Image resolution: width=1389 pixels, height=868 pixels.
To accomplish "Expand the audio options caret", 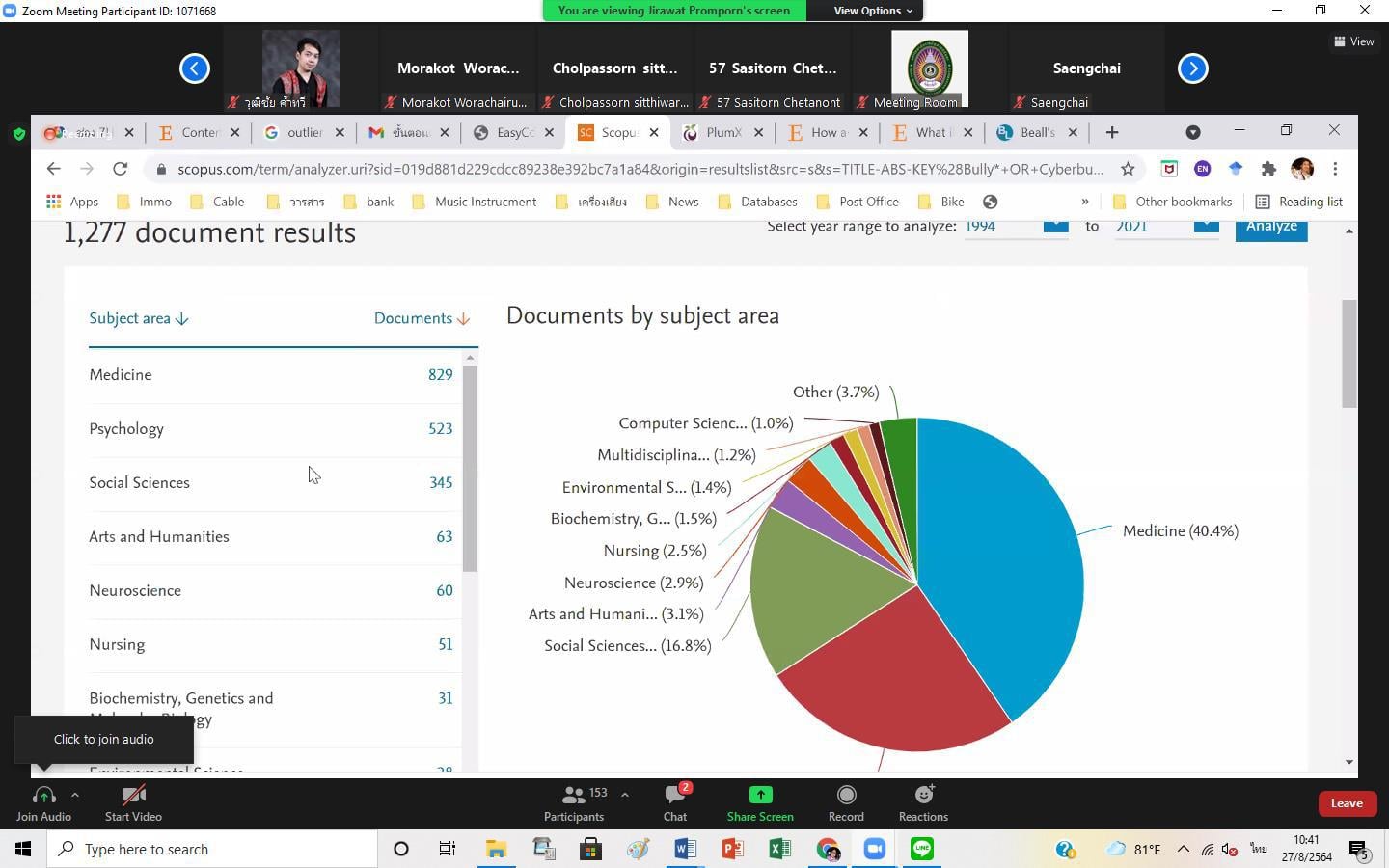I will point(75,795).
